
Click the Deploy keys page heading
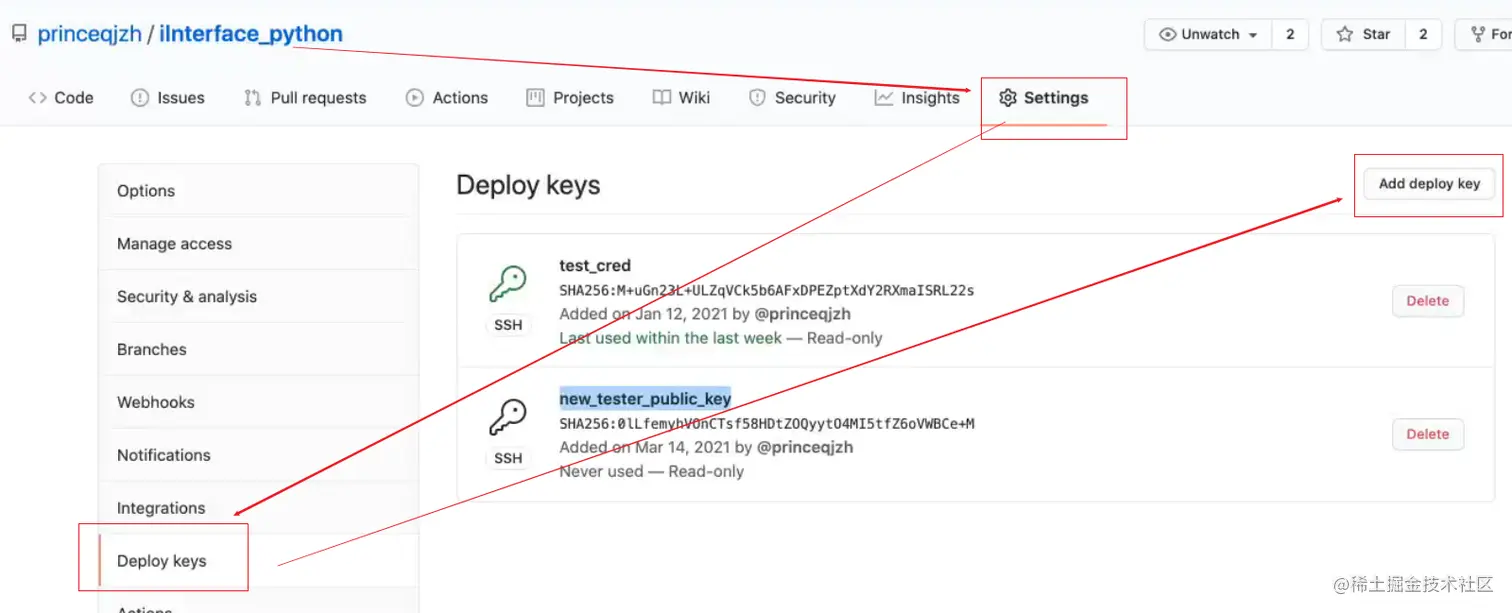tap(528, 185)
